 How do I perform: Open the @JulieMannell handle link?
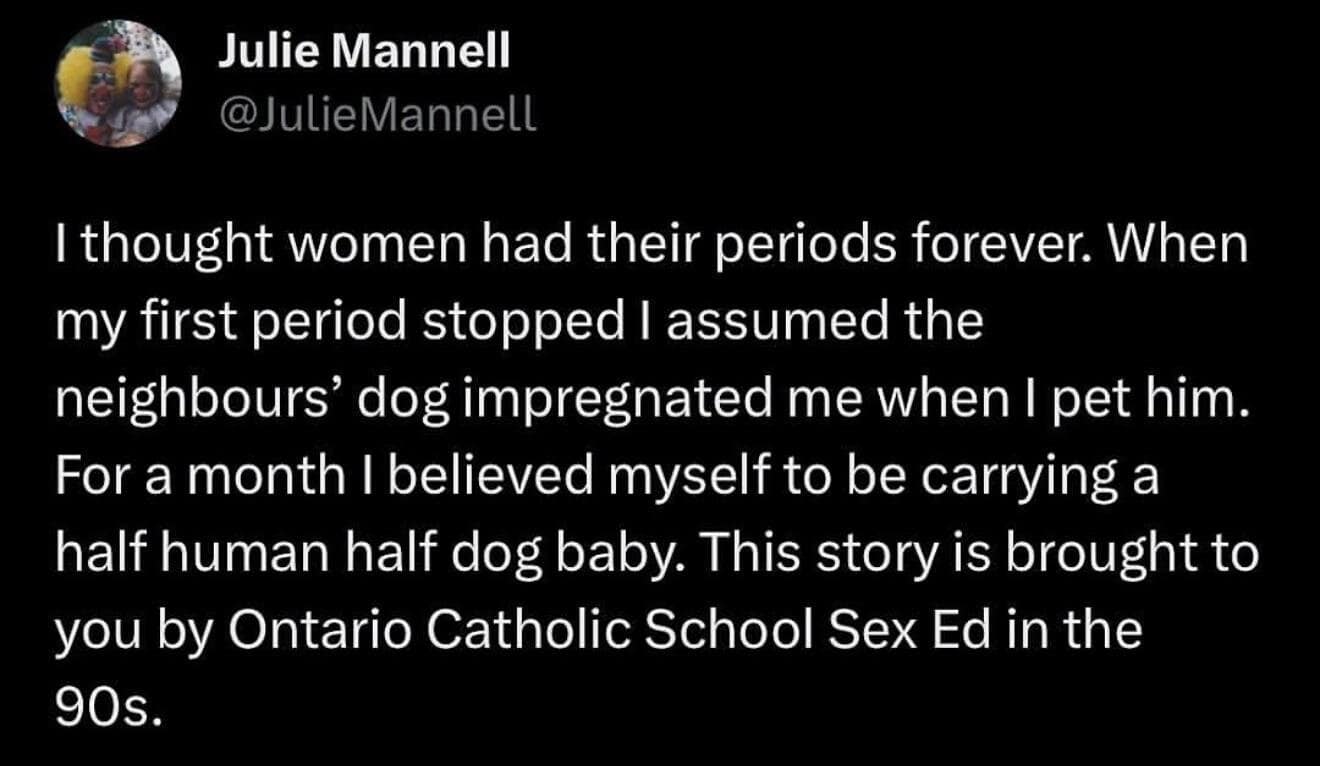click(x=378, y=117)
